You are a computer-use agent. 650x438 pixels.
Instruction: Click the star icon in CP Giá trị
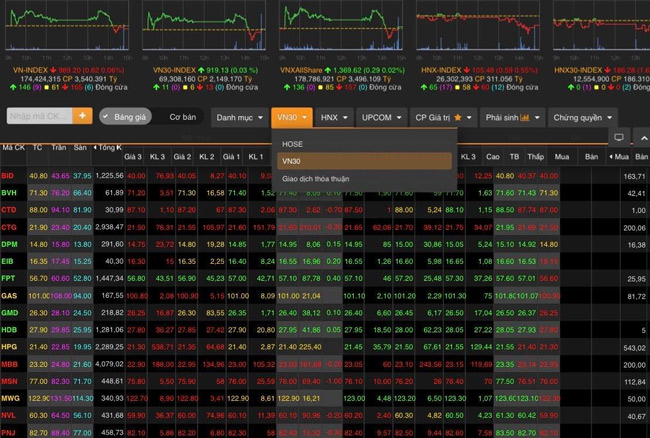point(460,117)
